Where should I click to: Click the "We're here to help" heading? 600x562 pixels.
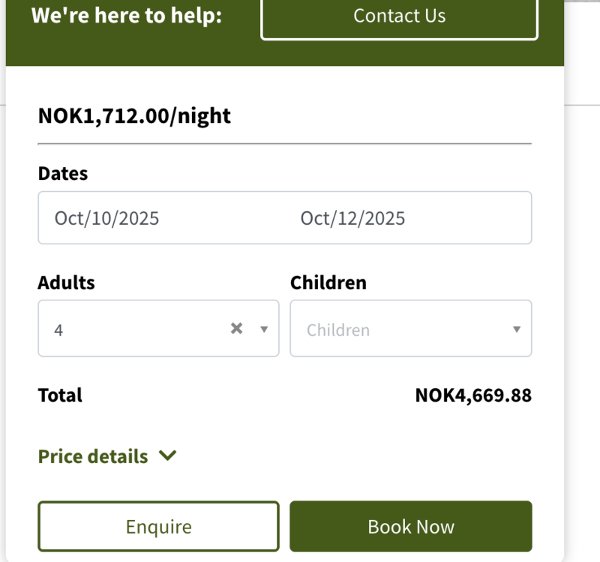[x=127, y=16]
